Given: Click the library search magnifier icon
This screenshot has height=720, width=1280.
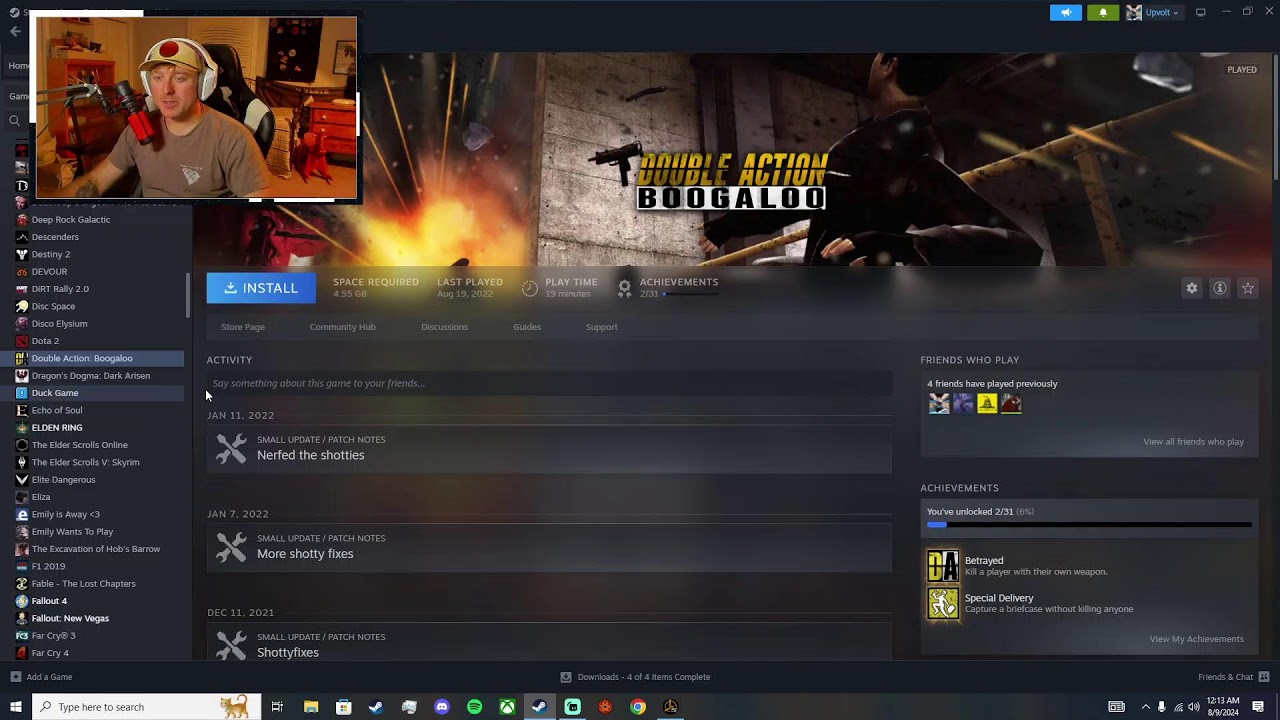Looking at the screenshot, I should click(15, 121).
